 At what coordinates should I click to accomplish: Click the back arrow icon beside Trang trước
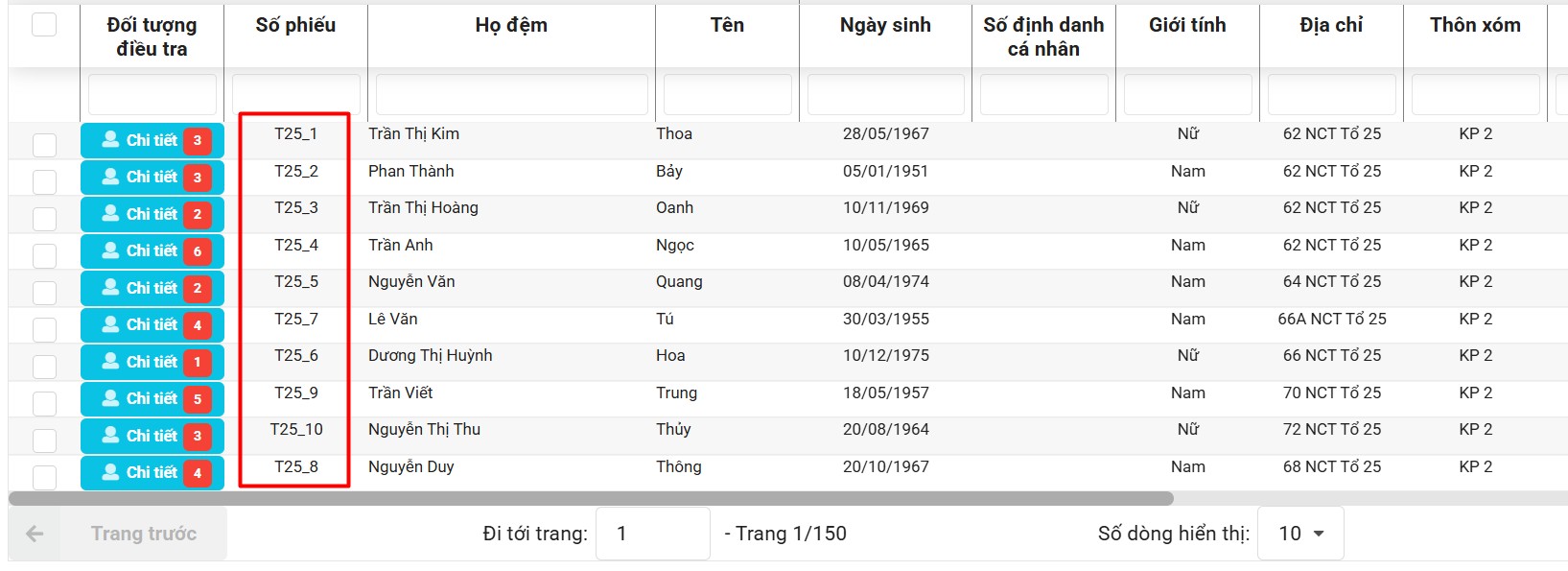point(35,534)
